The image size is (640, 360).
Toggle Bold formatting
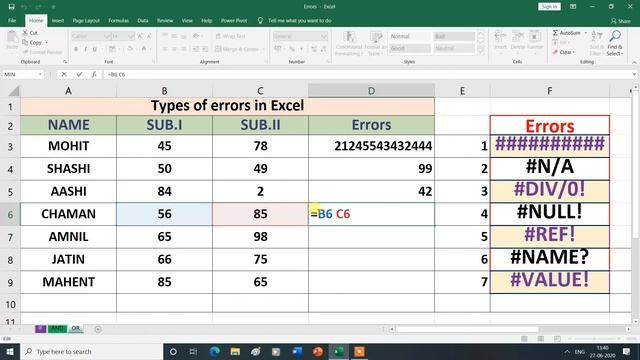click(76, 49)
